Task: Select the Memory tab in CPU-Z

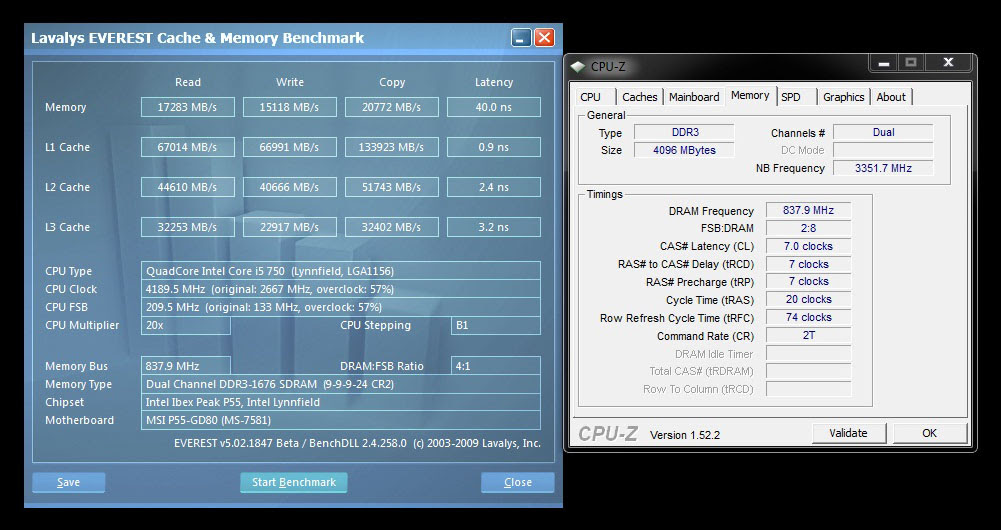Action: coord(750,95)
